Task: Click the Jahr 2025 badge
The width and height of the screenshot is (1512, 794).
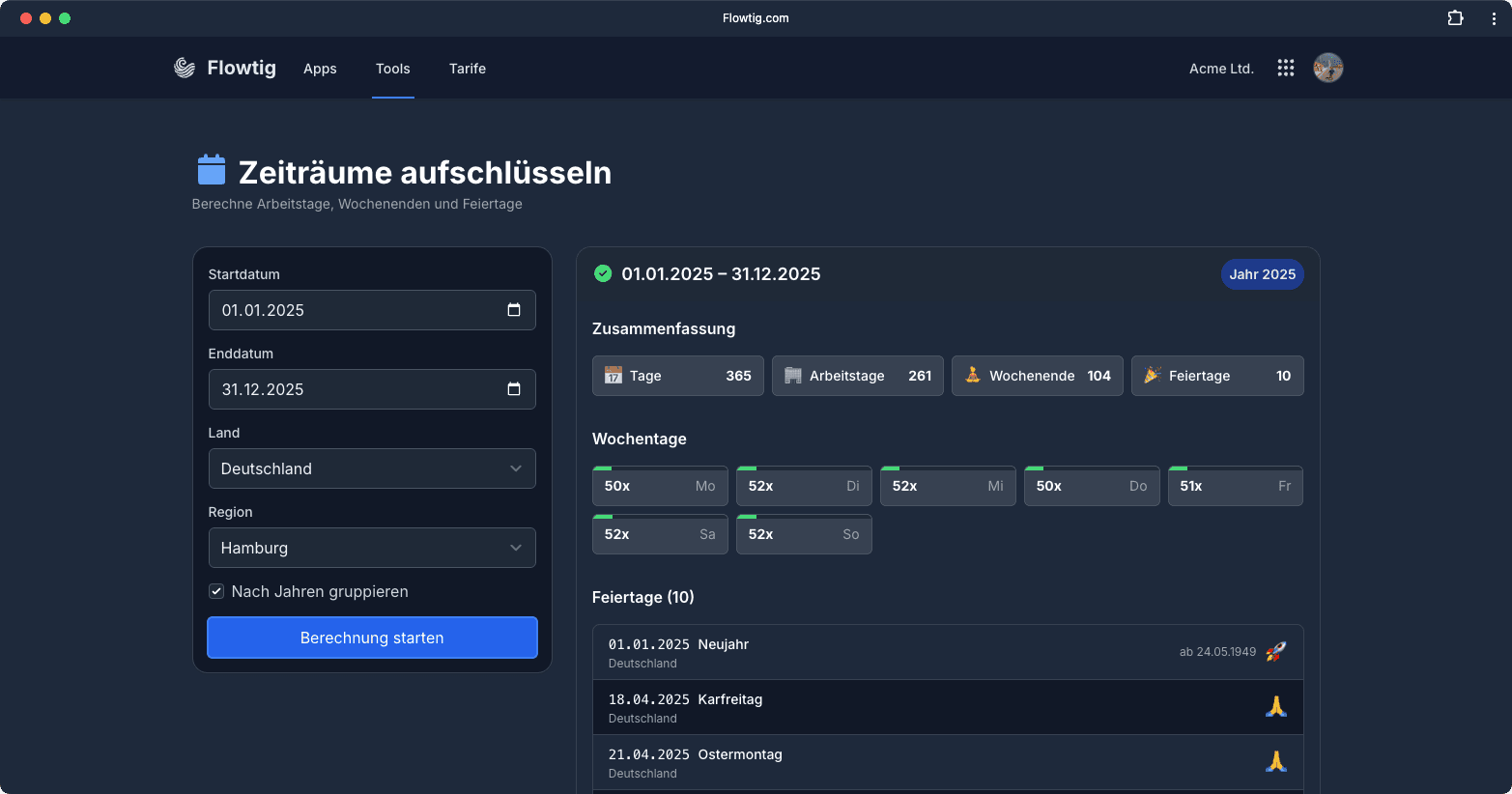Action: click(1263, 274)
